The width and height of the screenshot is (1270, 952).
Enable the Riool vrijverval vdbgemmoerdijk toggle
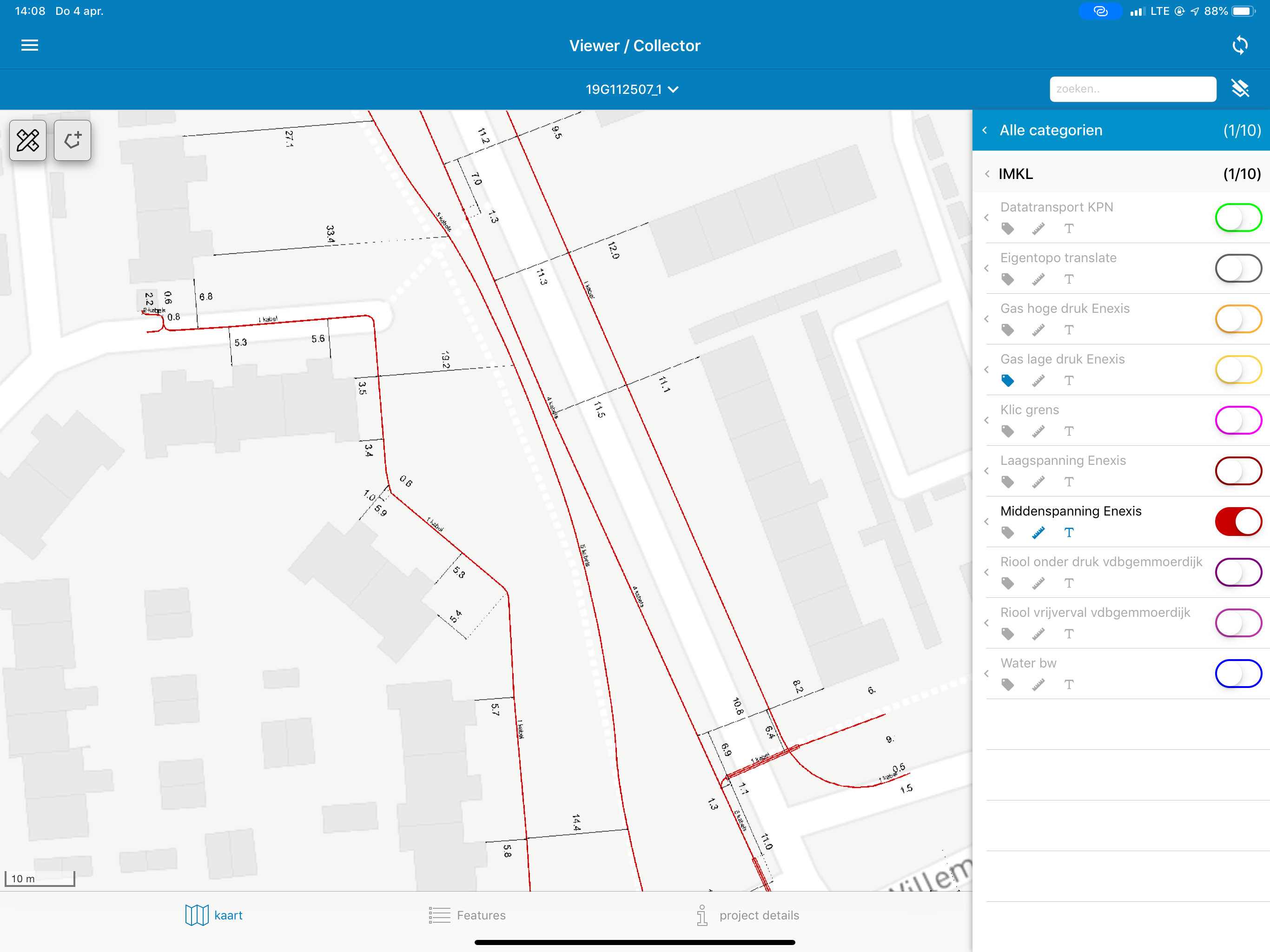coord(1238,622)
